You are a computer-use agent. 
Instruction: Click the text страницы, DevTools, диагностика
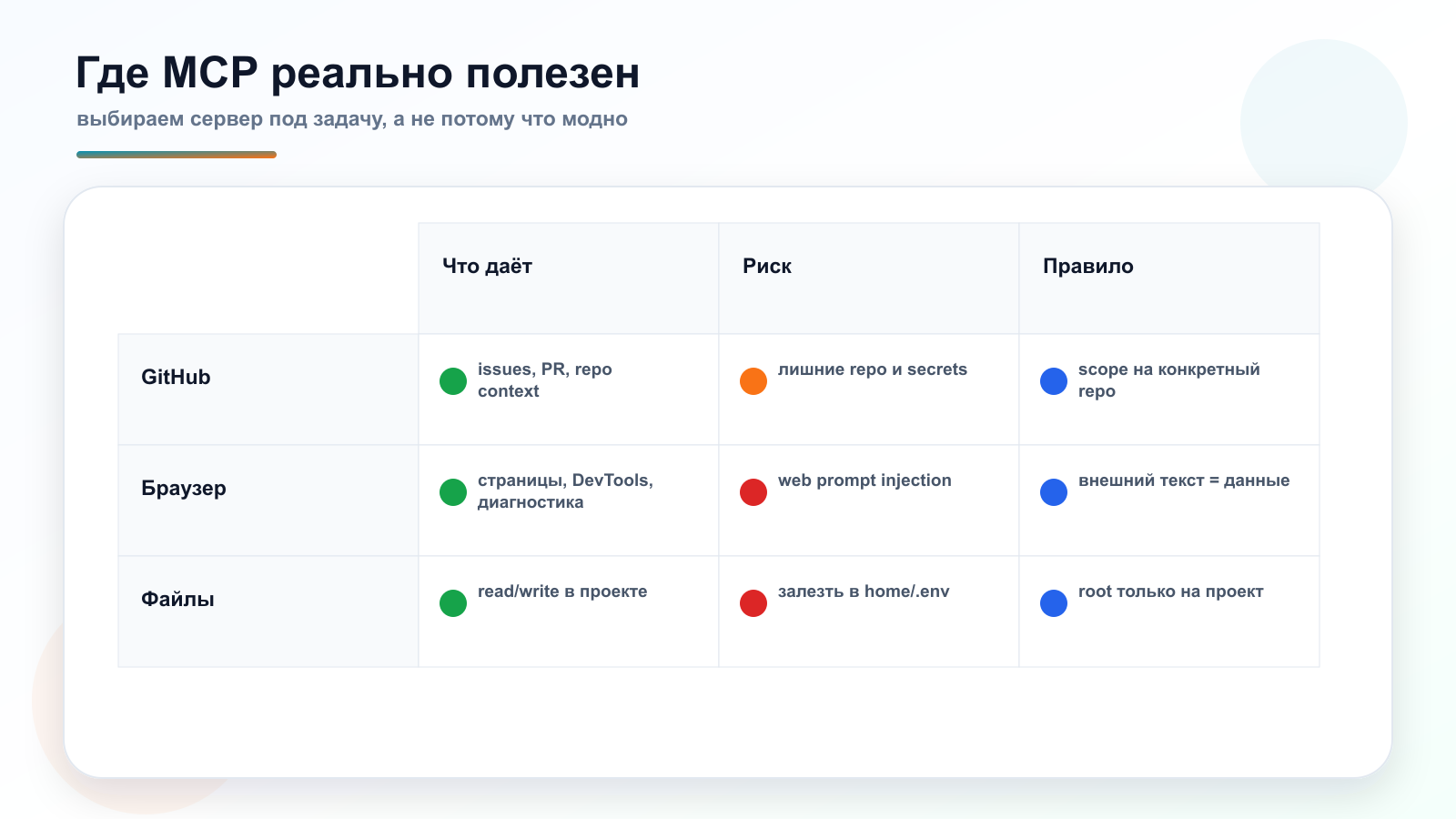pyautogui.click(x=565, y=491)
